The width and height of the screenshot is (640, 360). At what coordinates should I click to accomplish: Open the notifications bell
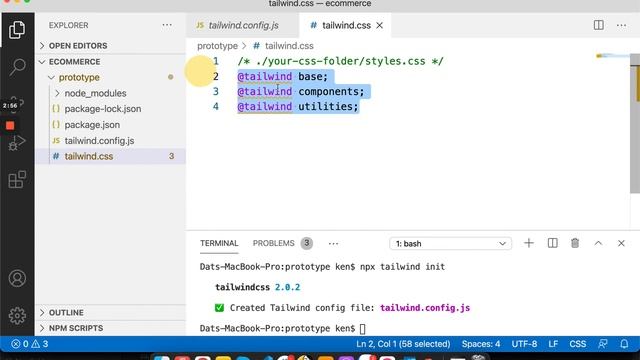pos(624,344)
